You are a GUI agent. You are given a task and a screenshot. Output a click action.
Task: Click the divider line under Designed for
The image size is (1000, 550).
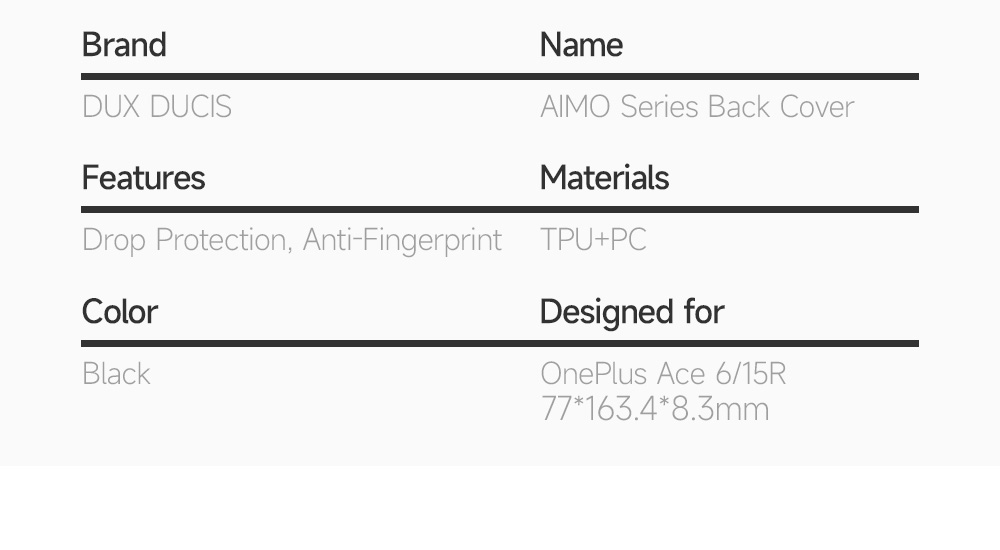(729, 343)
